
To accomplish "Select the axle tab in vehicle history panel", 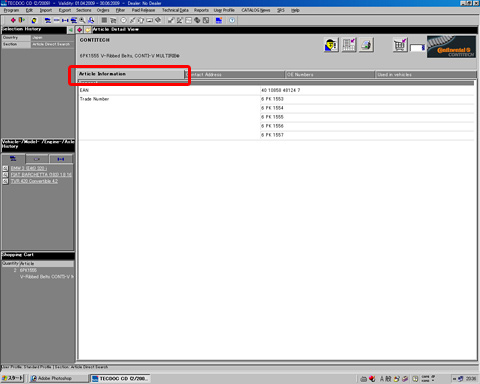I will (61, 159).
